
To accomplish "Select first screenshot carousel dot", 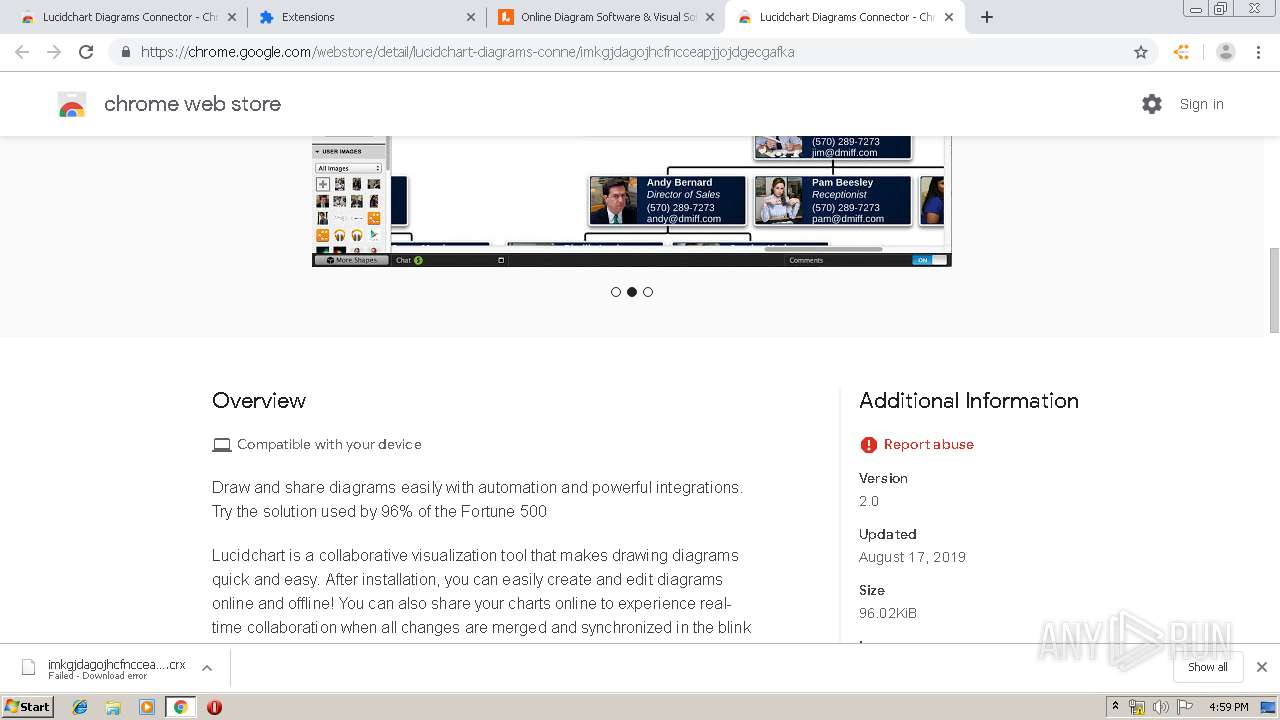I will click(616, 292).
